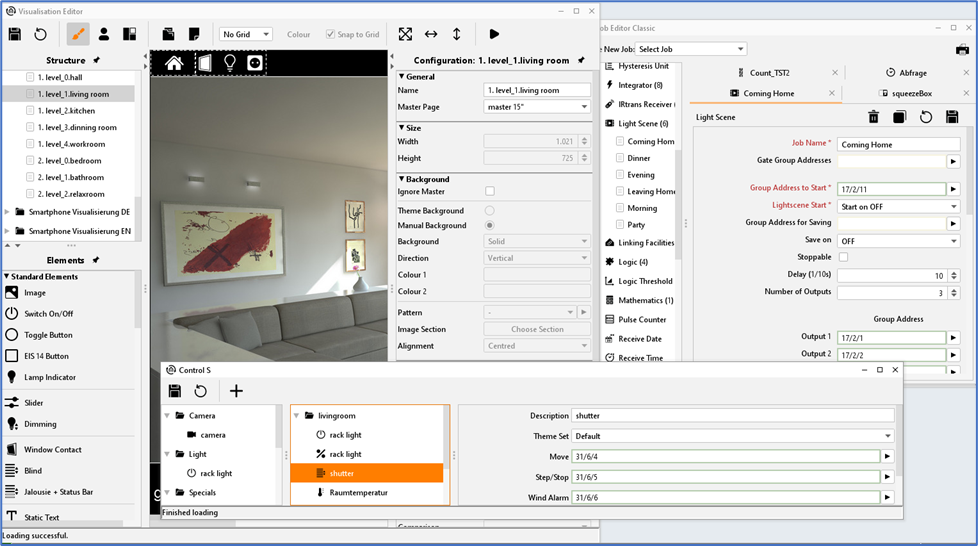Click the save icon in Visualisation Editor toolbar

[15, 34]
